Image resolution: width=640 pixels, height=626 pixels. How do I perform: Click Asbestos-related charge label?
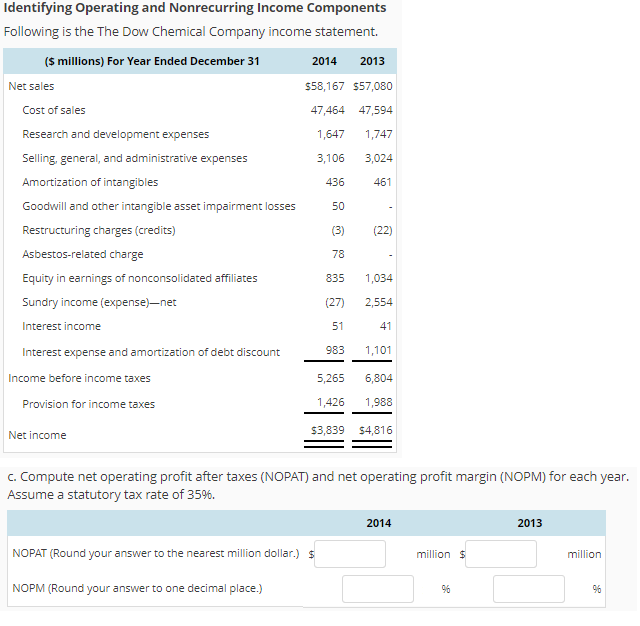coord(83,255)
